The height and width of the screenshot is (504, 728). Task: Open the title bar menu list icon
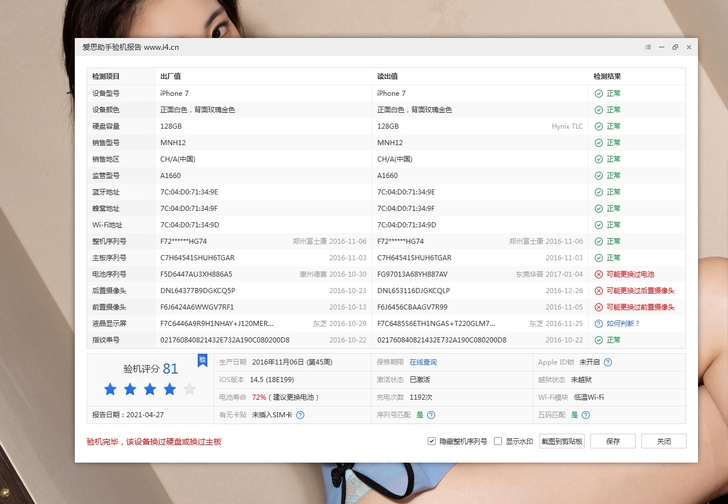[648, 47]
